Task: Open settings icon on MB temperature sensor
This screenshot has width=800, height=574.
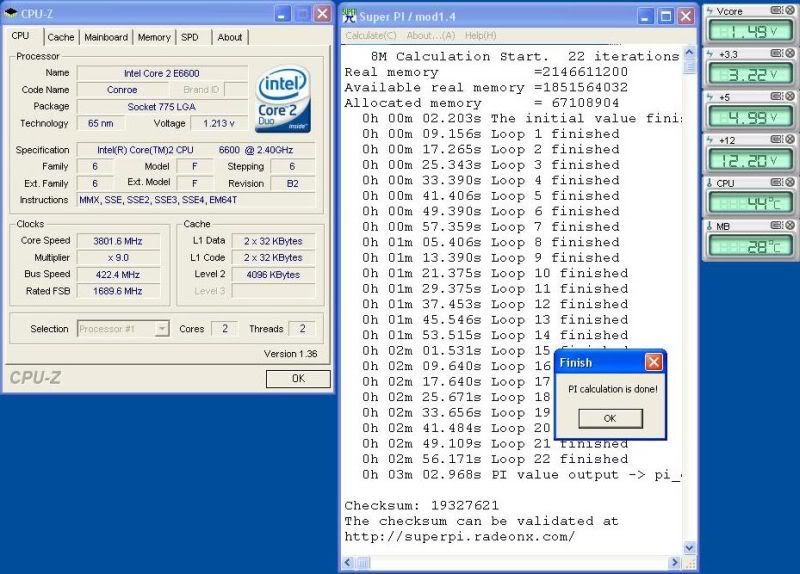Action: coord(776,225)
